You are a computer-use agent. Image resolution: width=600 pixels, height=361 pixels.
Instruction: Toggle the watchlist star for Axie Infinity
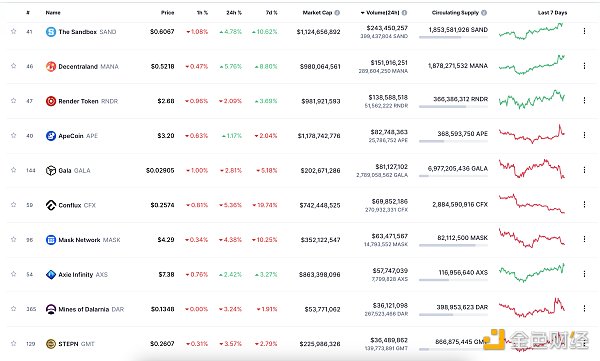click(x=14, y=274)
